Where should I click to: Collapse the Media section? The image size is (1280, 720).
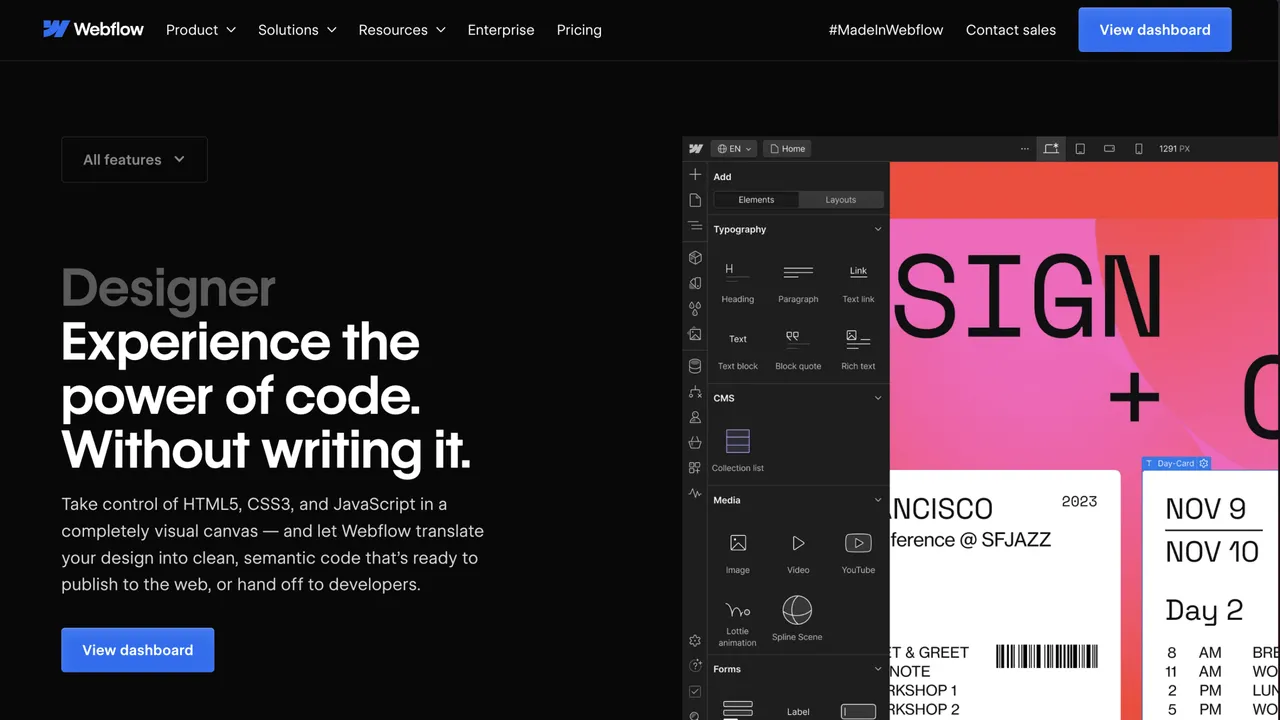tap(878, 500)
